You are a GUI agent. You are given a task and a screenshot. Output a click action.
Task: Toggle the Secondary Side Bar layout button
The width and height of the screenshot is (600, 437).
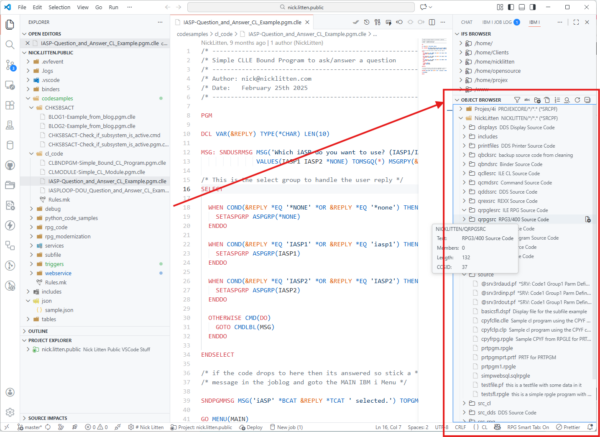click(x=532, y=7)
